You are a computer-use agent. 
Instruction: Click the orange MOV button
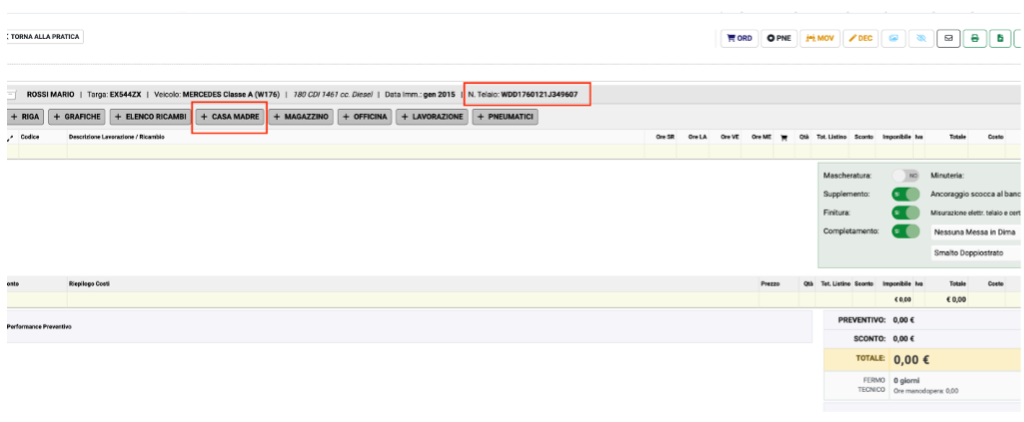[820, 39]
